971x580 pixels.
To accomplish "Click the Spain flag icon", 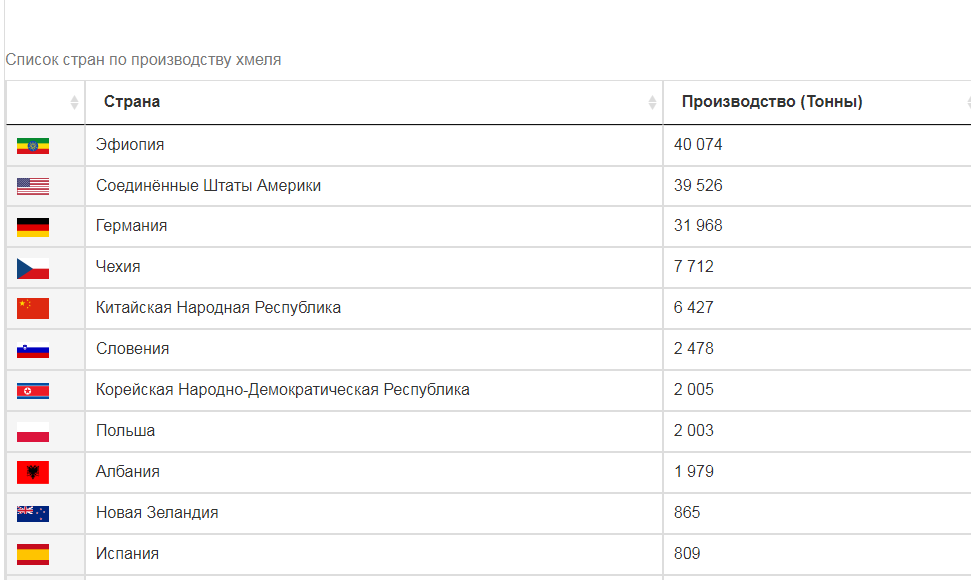I will click(33, 554).
